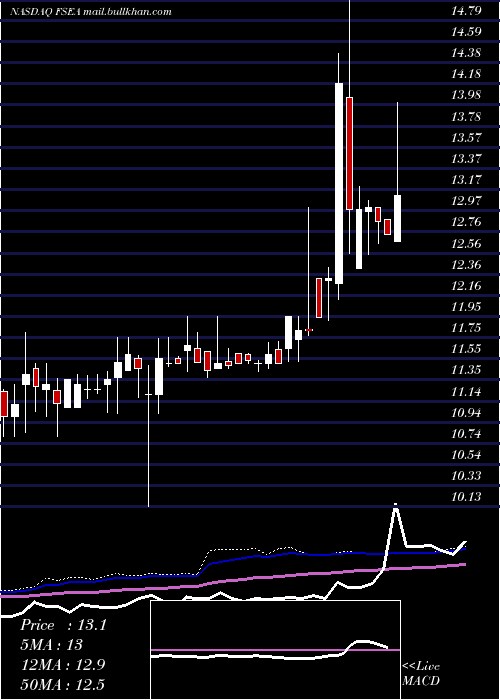Click the 12.56 price axis label

[466, 243]
